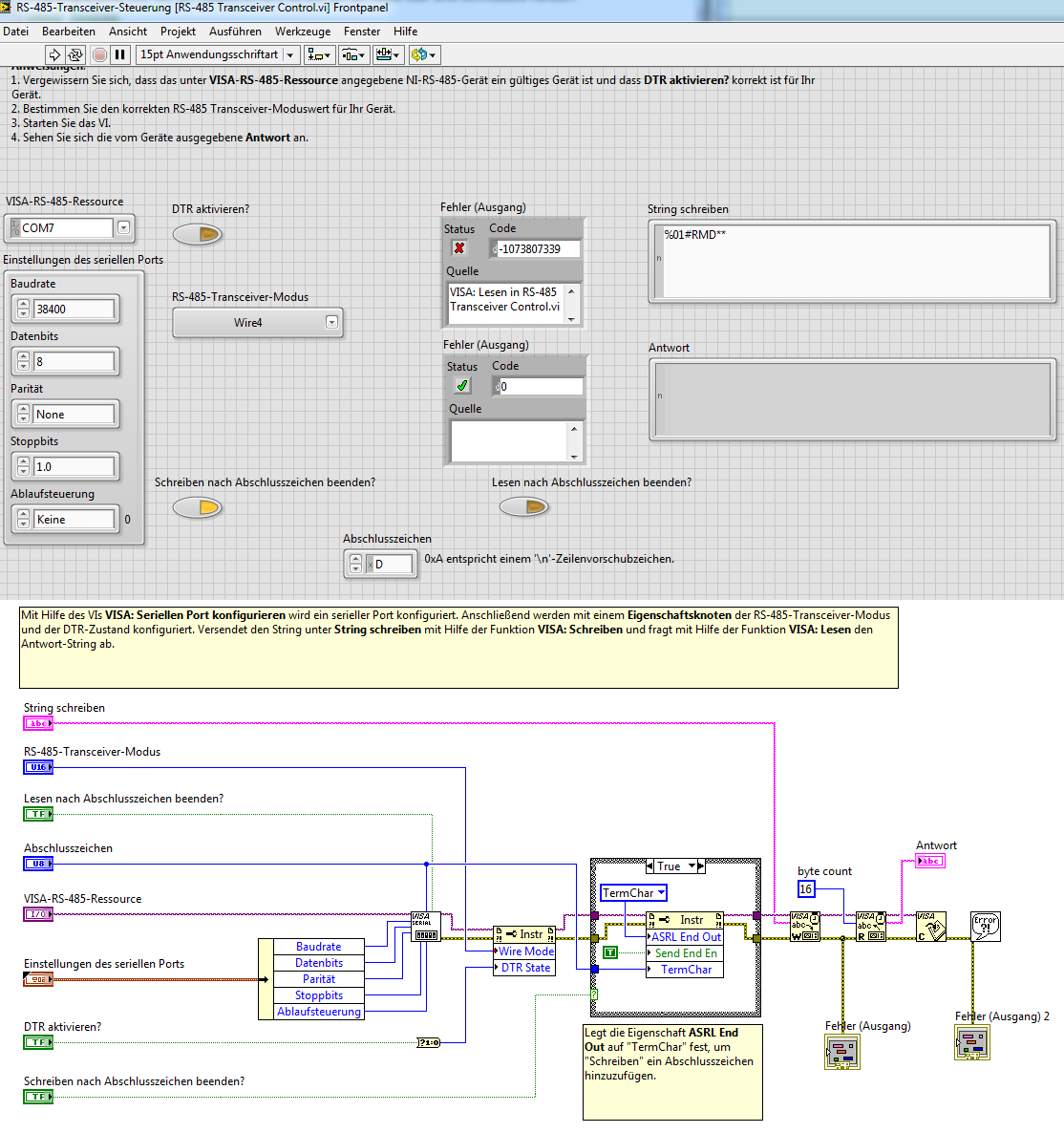Click the Boolean-to-number conversion node

pos(428,1042)
